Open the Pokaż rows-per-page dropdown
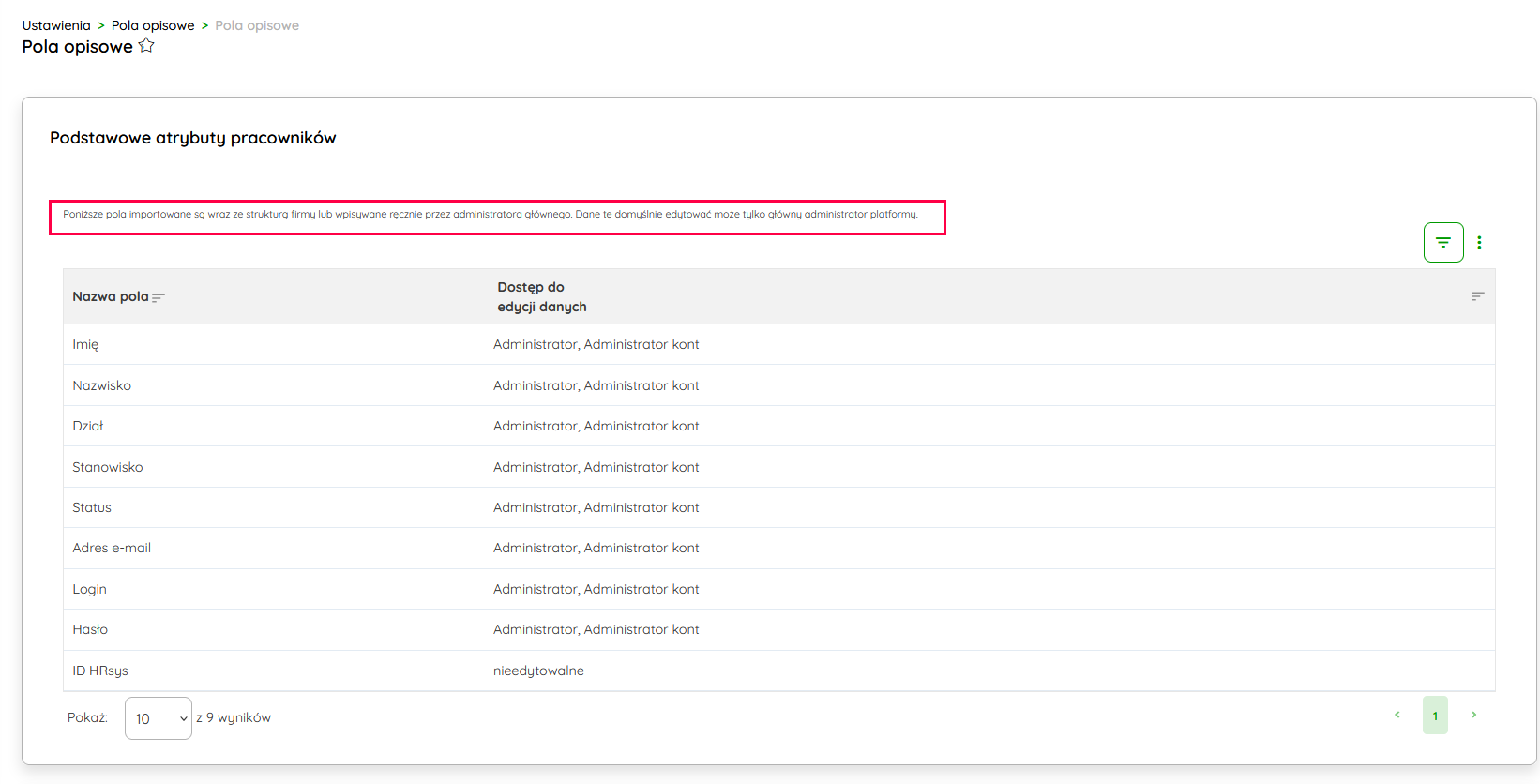The height and width of the screenshot is (784, 1540). (x=158, y=718)
